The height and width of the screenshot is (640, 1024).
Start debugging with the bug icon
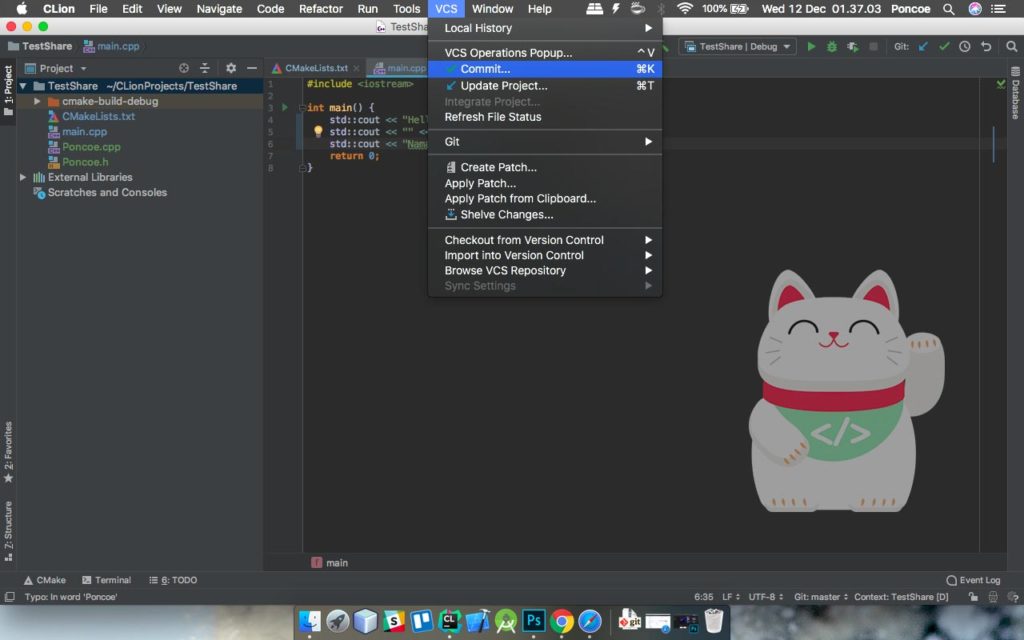(831, 46)
